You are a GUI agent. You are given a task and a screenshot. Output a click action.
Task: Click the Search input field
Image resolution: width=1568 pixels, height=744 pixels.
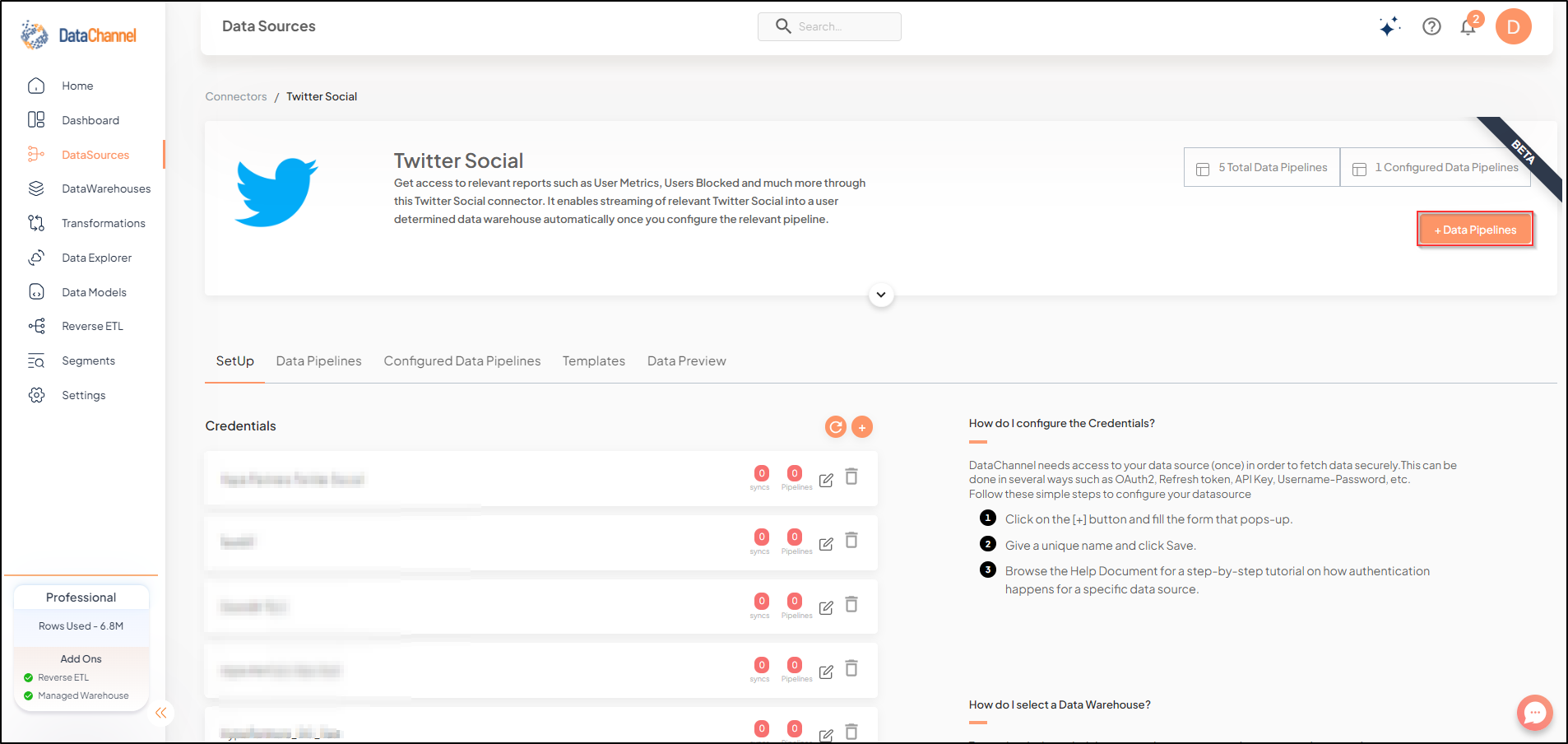[829, 26]
